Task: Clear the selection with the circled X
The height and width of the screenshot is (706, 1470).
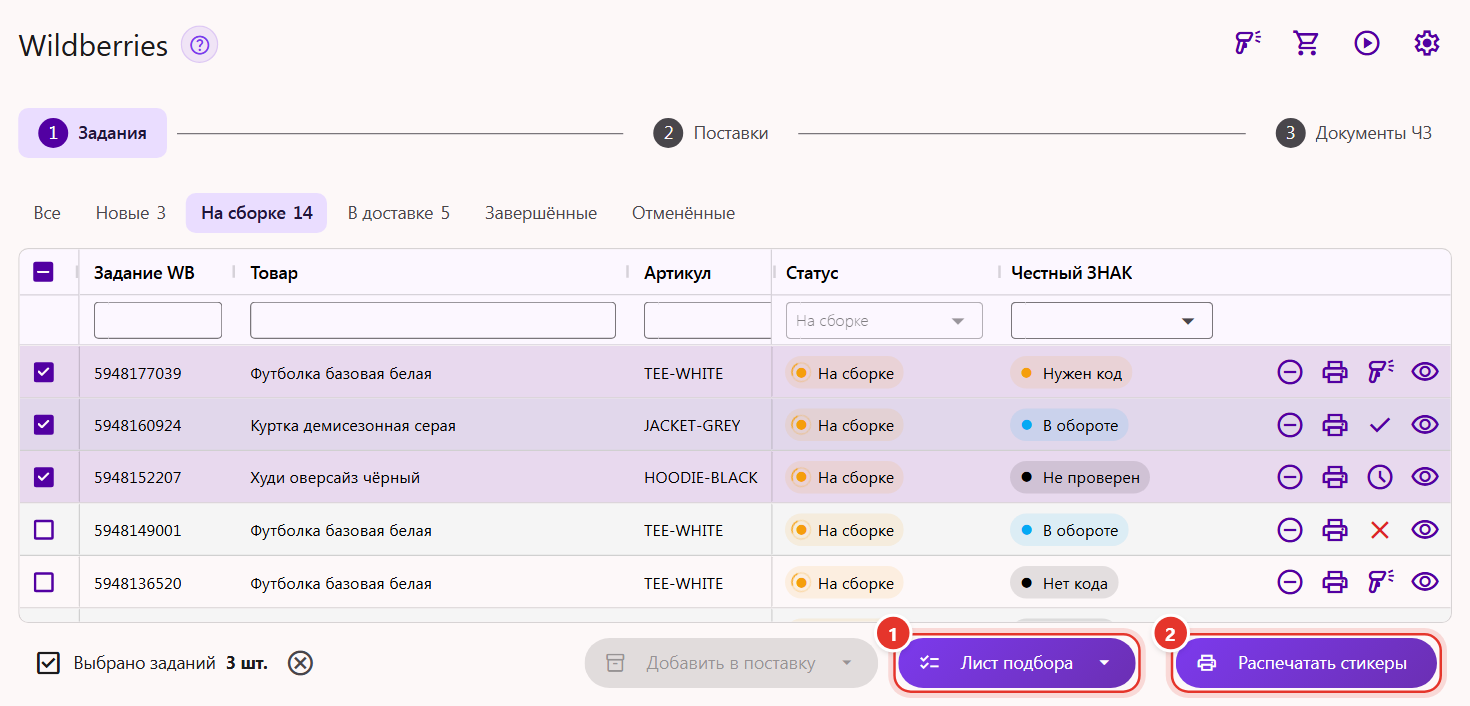Action: click(x=301, y=663)
